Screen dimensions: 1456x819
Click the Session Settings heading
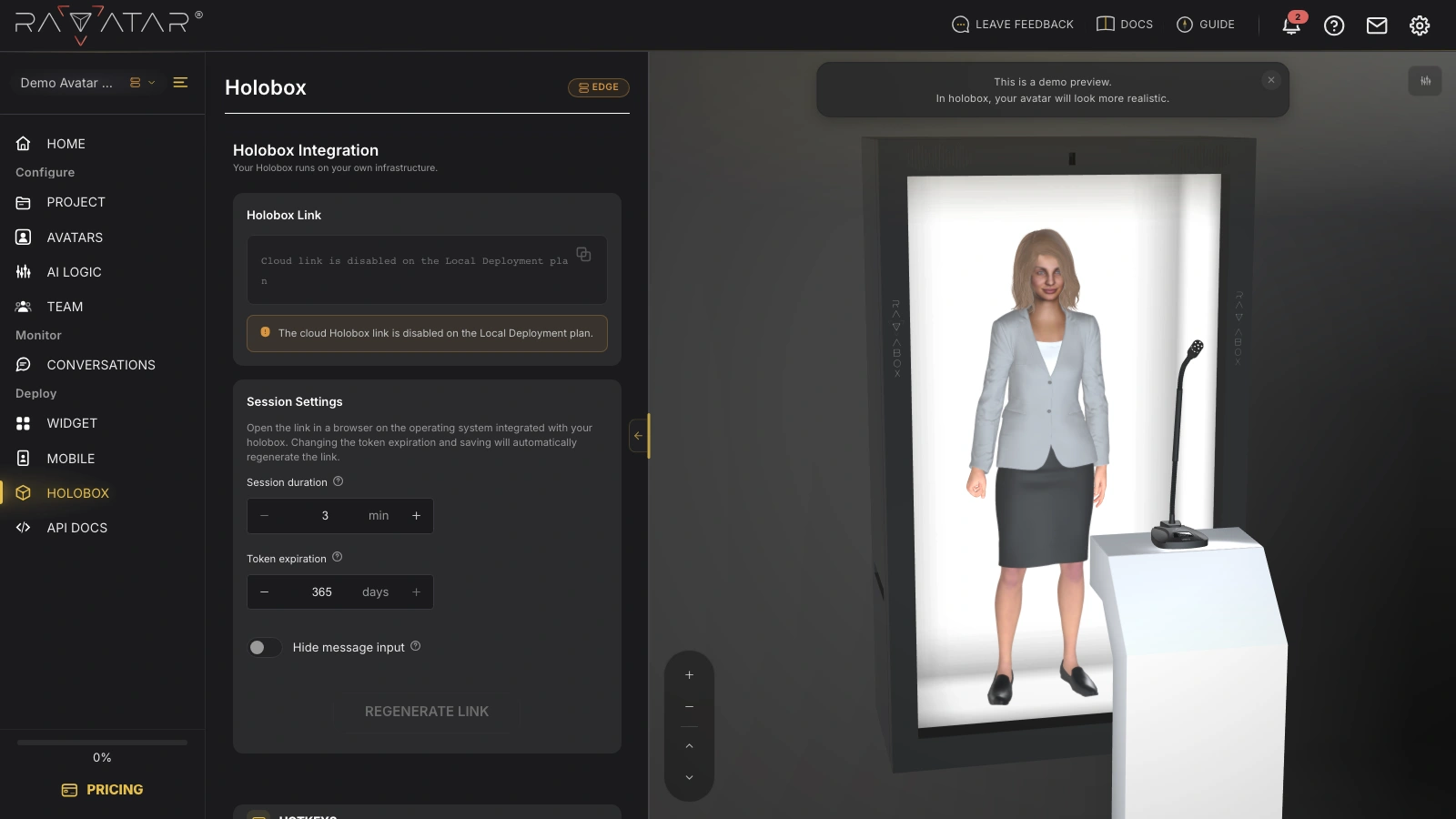click(x=295, y=401)
